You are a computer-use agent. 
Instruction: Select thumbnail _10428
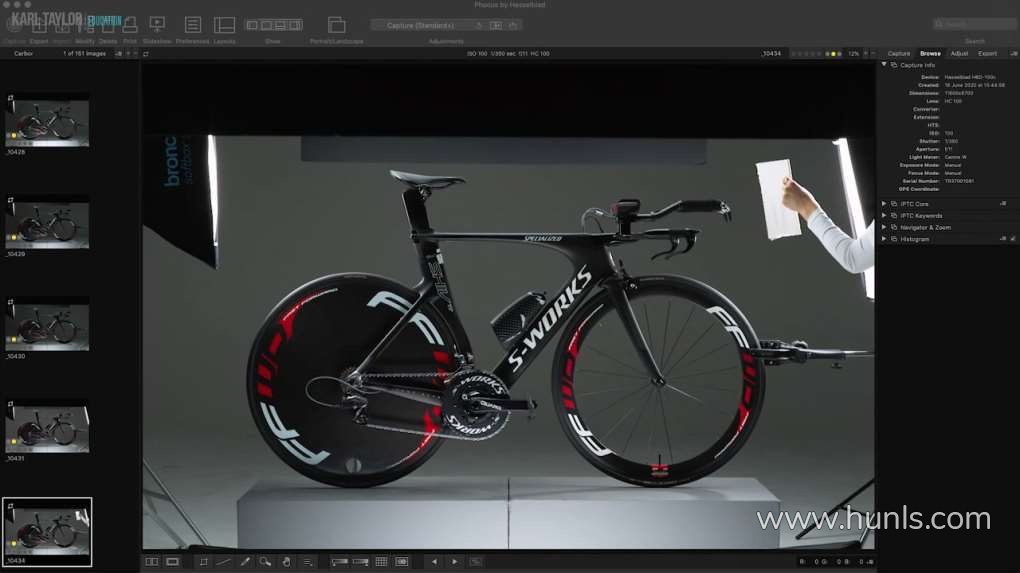click(47, 123)
